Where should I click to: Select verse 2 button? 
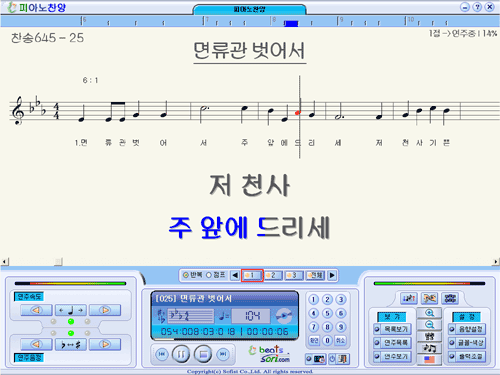pyautogui.click(x=273, y=275)
